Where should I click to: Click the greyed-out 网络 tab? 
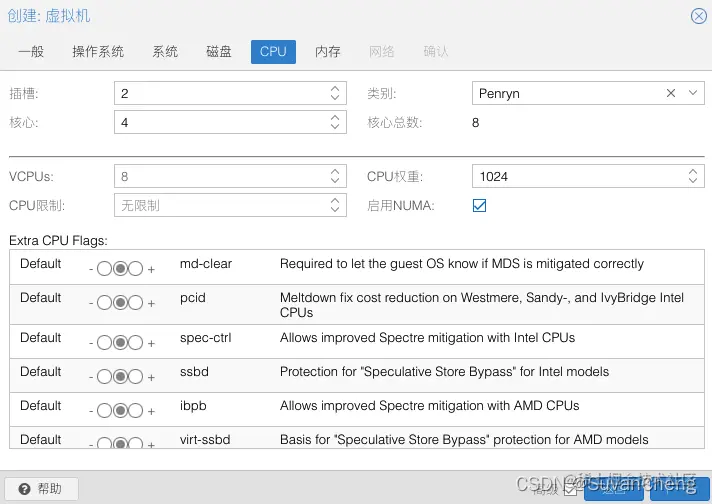(381, 52)
